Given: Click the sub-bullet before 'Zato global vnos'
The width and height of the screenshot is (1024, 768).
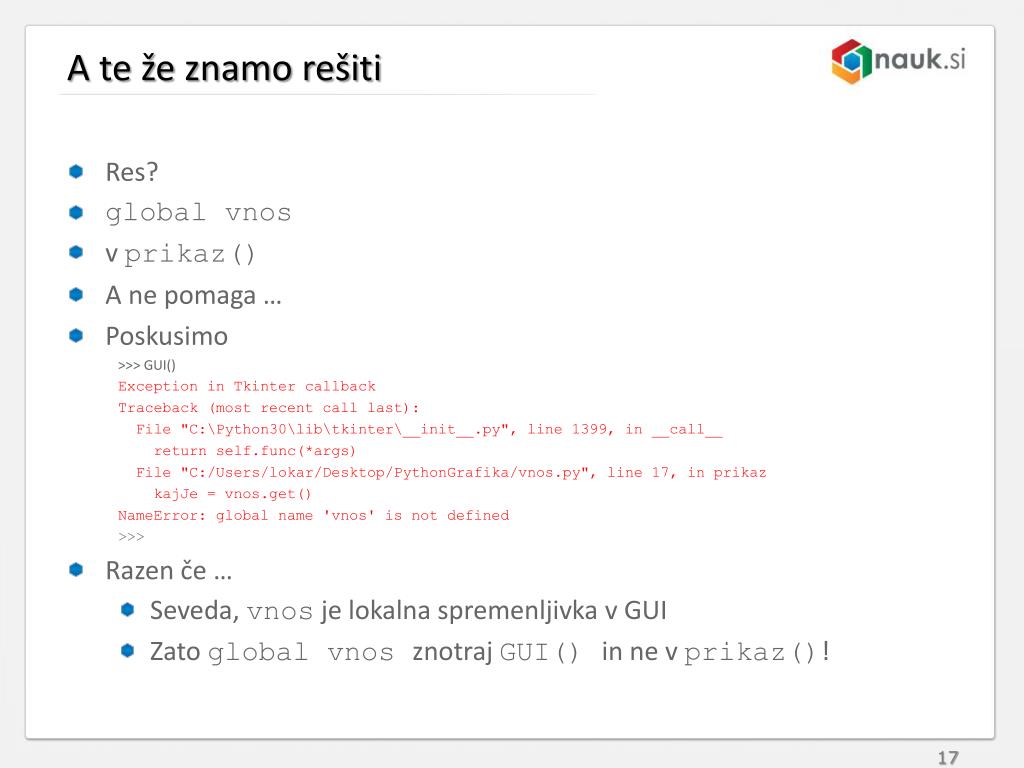Looking at the screenshot, I should click(127, 650).
